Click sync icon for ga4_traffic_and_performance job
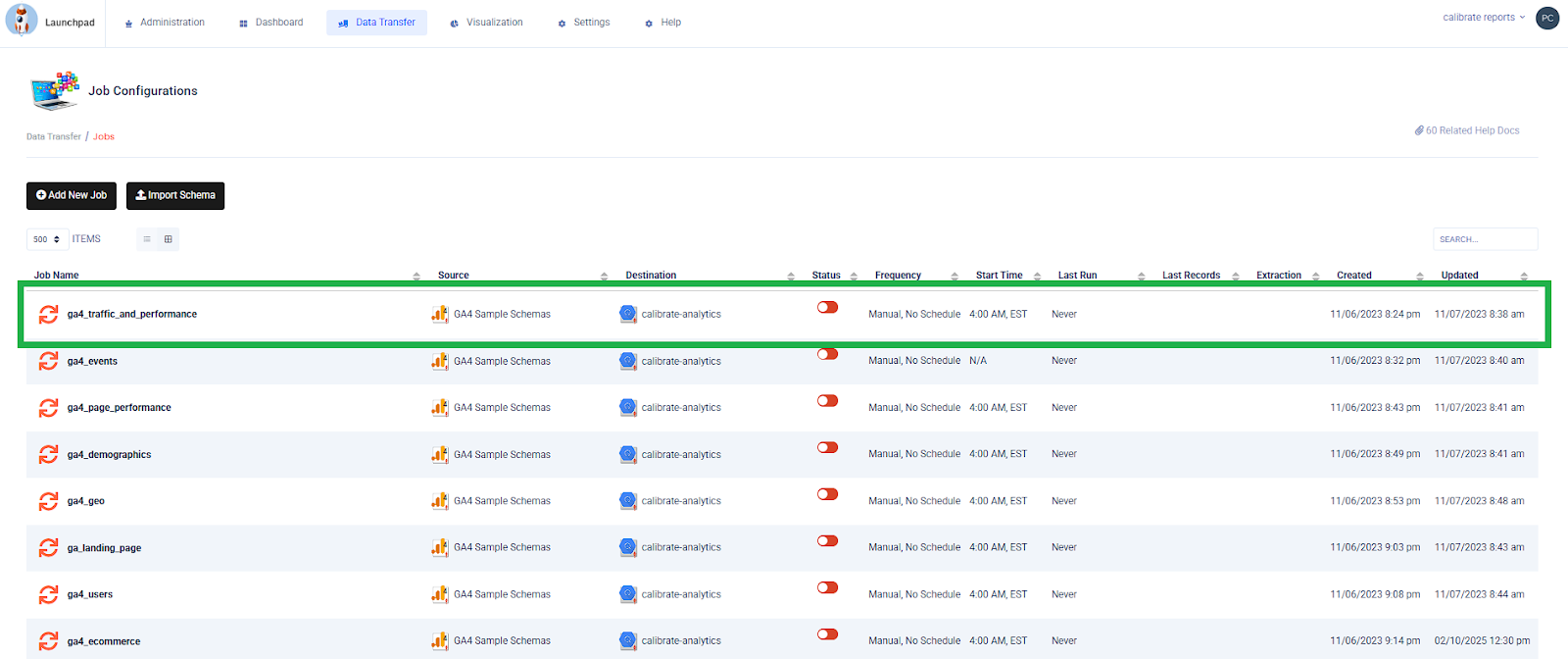 (48, 314)
